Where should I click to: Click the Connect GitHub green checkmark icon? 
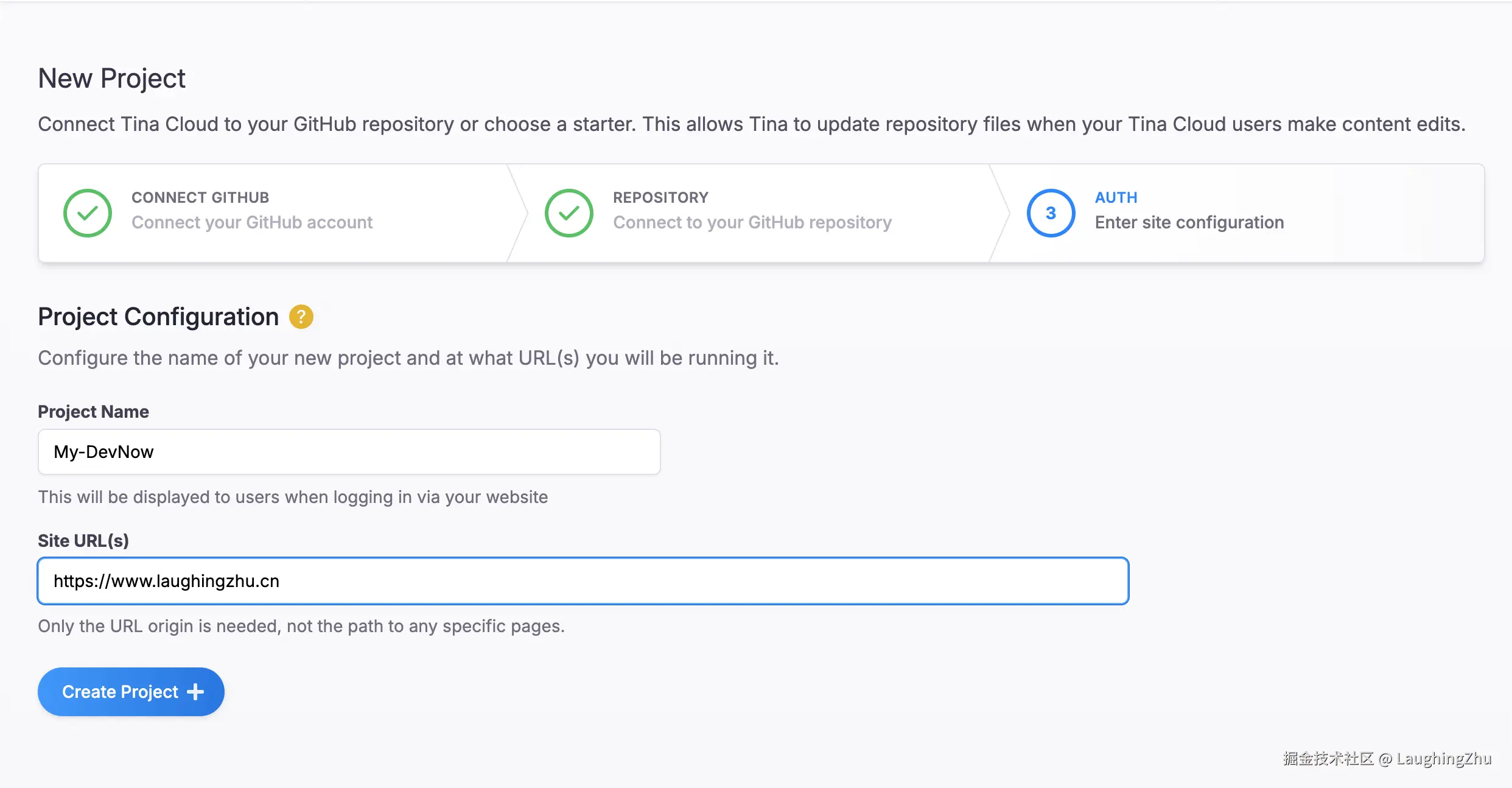point(88,213)
